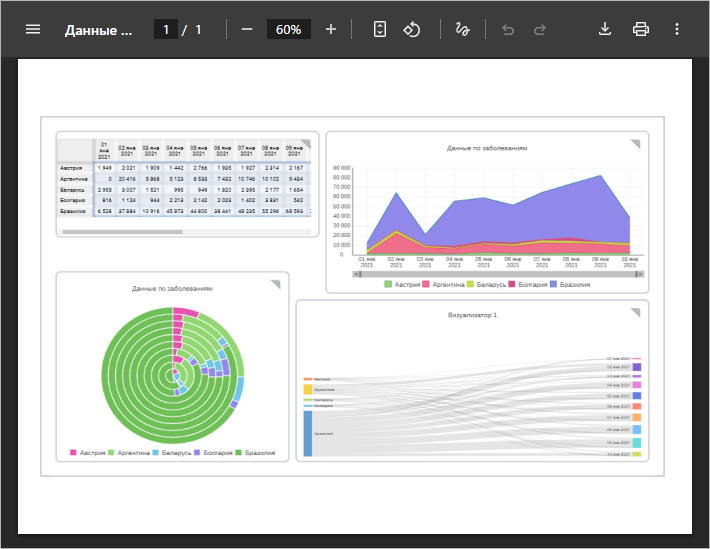
Task: Select the draw annotation tool
Action: click(x=462, y=29)
